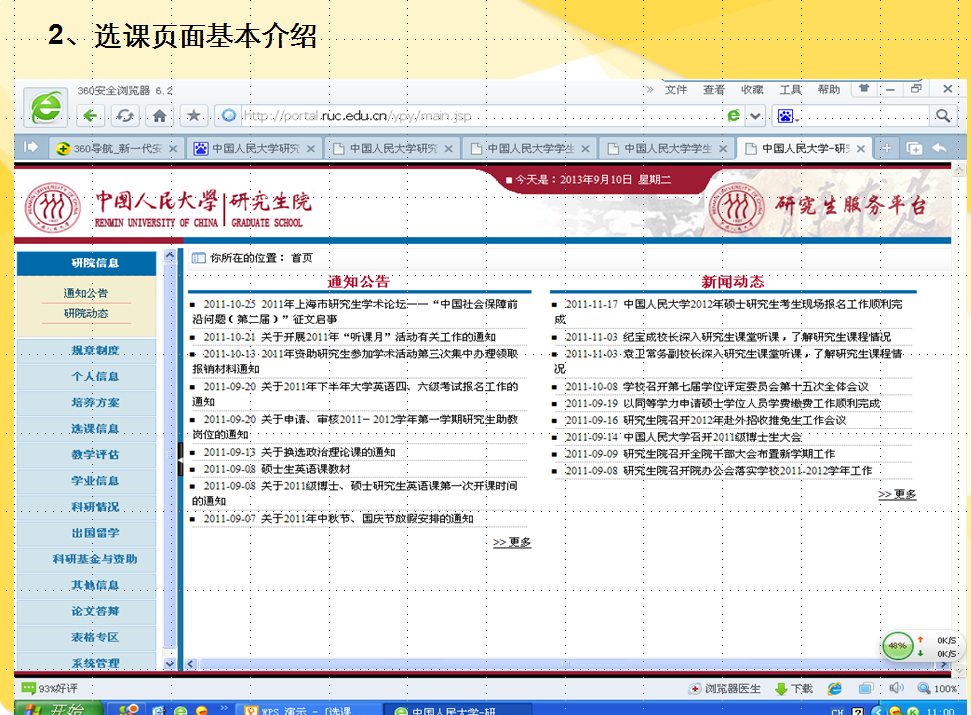Open the address bar dropdown arrow
971x715 pixels.
tap(756, 116)
